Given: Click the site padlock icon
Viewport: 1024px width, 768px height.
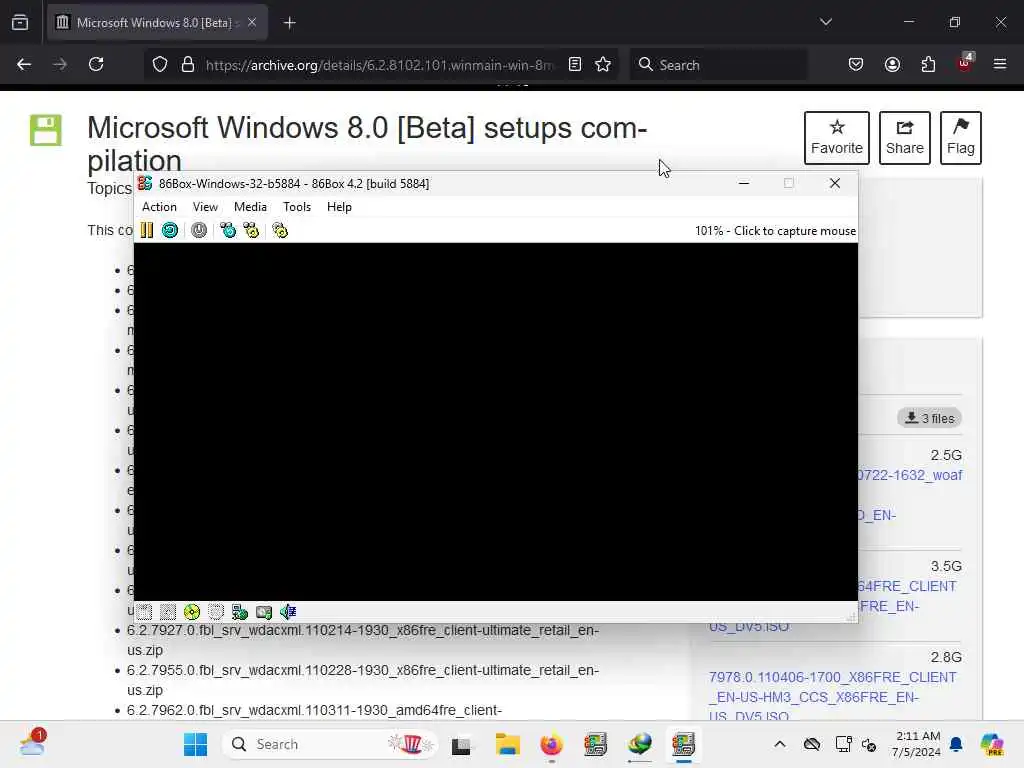Looking at the screenshot, I should 188,65.
